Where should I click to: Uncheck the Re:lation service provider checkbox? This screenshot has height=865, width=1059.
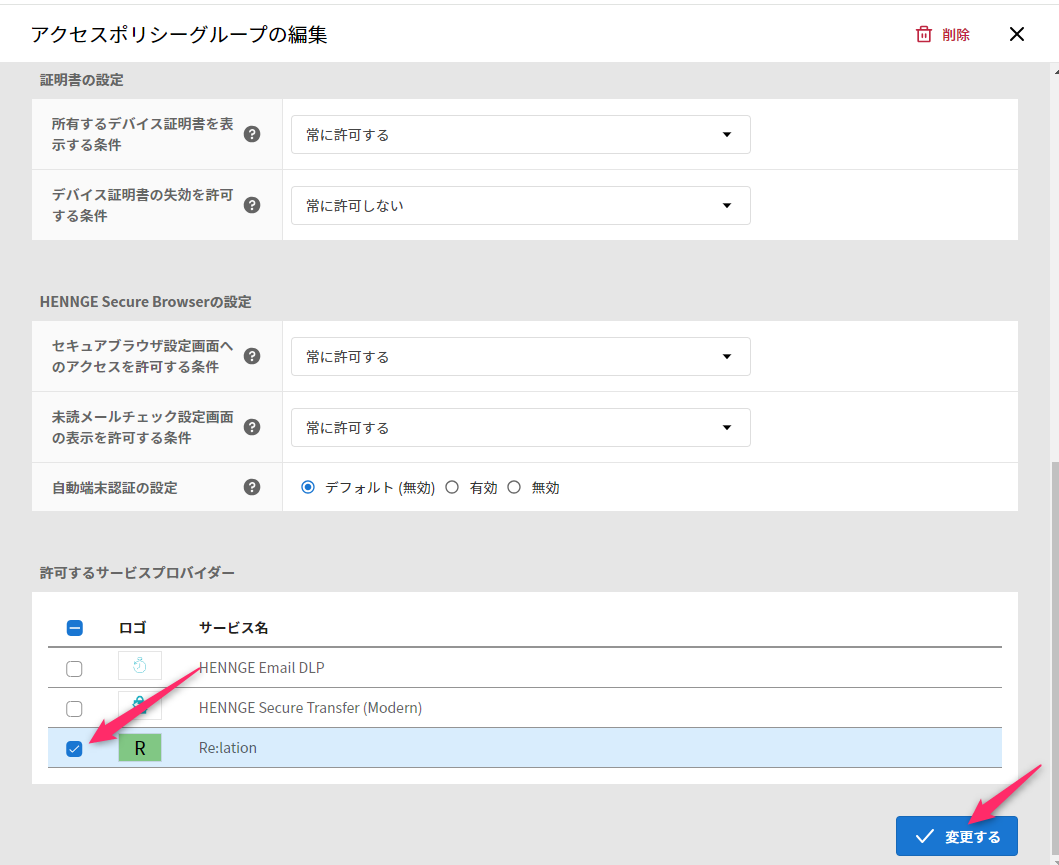[x=74, y=748]
